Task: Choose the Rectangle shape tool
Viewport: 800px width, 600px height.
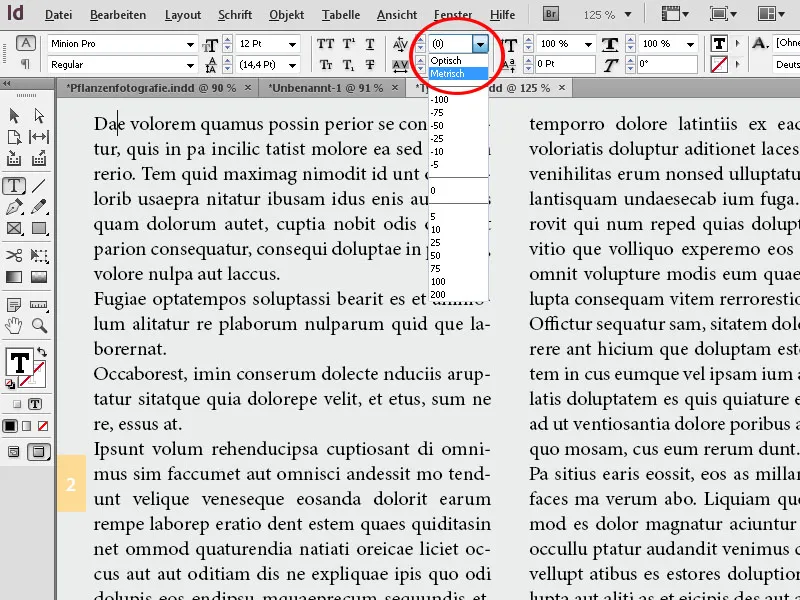Action: pos(39,228)
